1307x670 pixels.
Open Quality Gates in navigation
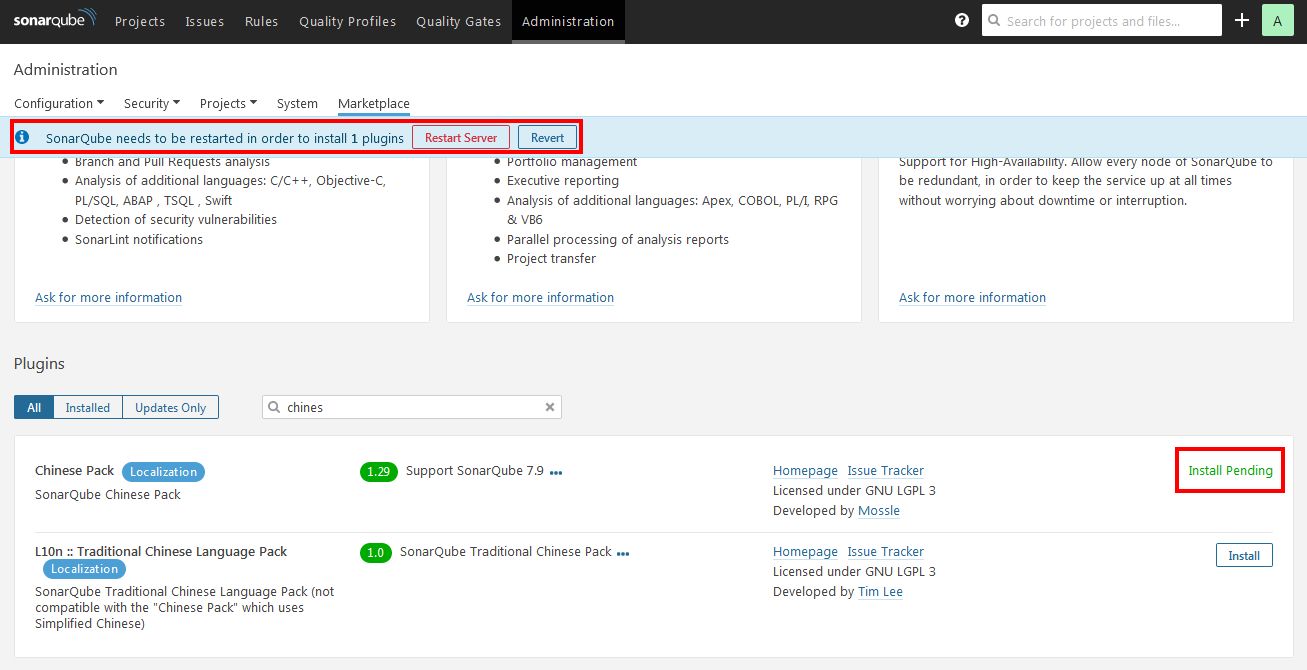pyautogui.click(x=459, y=21)
